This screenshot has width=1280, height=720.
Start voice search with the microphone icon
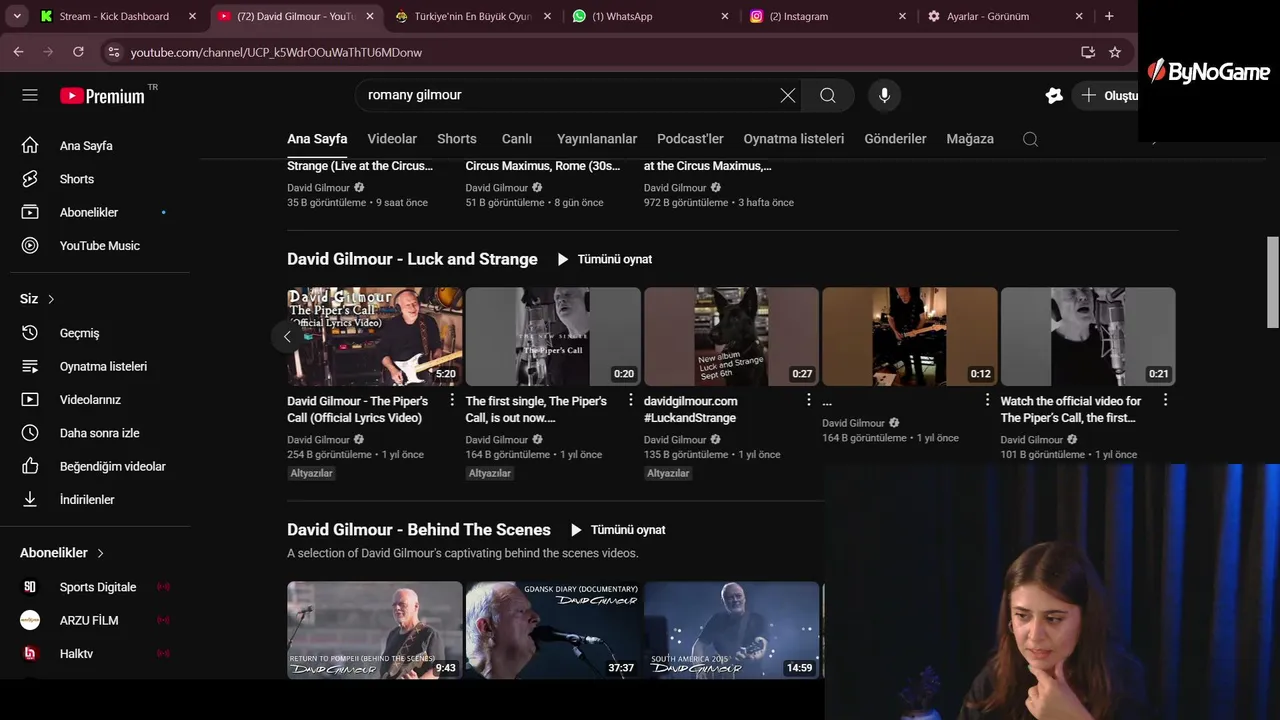[884, 95]
